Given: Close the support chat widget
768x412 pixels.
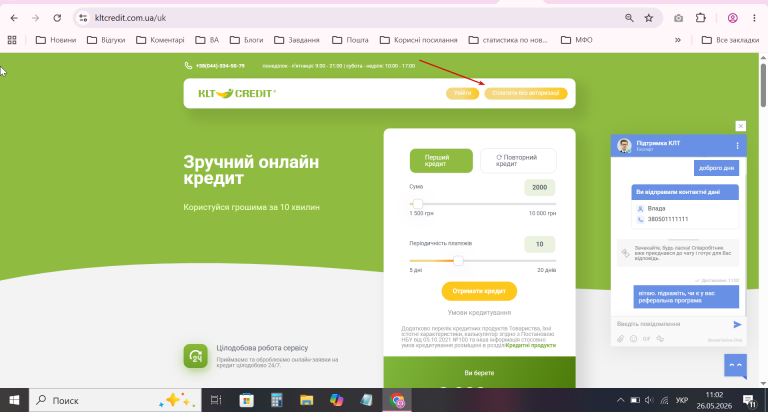Looking at the screenshot, I should pyautogui.click(x=741, y=126).
